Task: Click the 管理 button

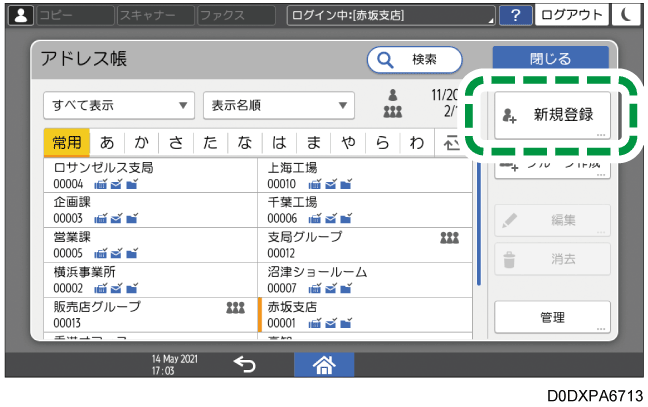Action: pos(552,317)
